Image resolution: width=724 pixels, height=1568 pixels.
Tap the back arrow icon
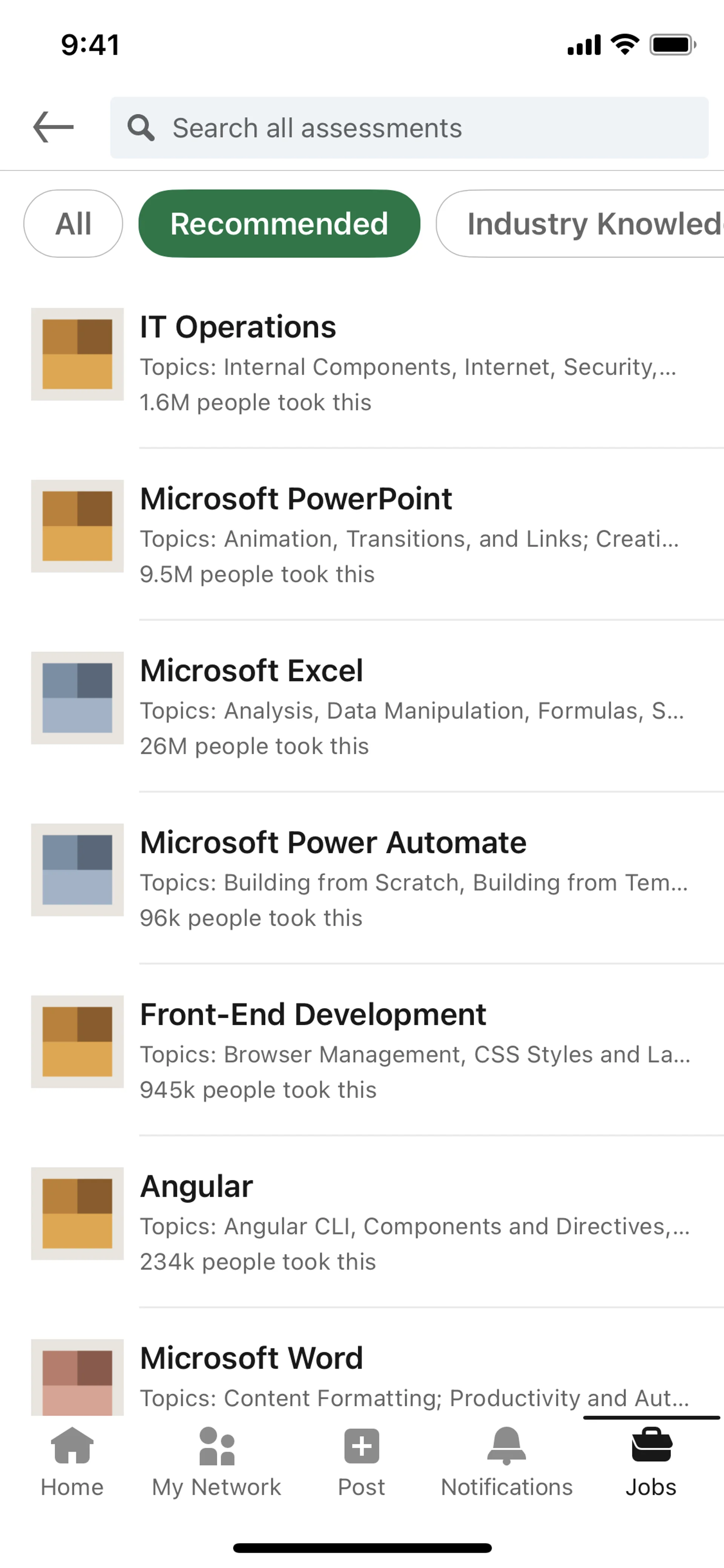coord(54,127)
